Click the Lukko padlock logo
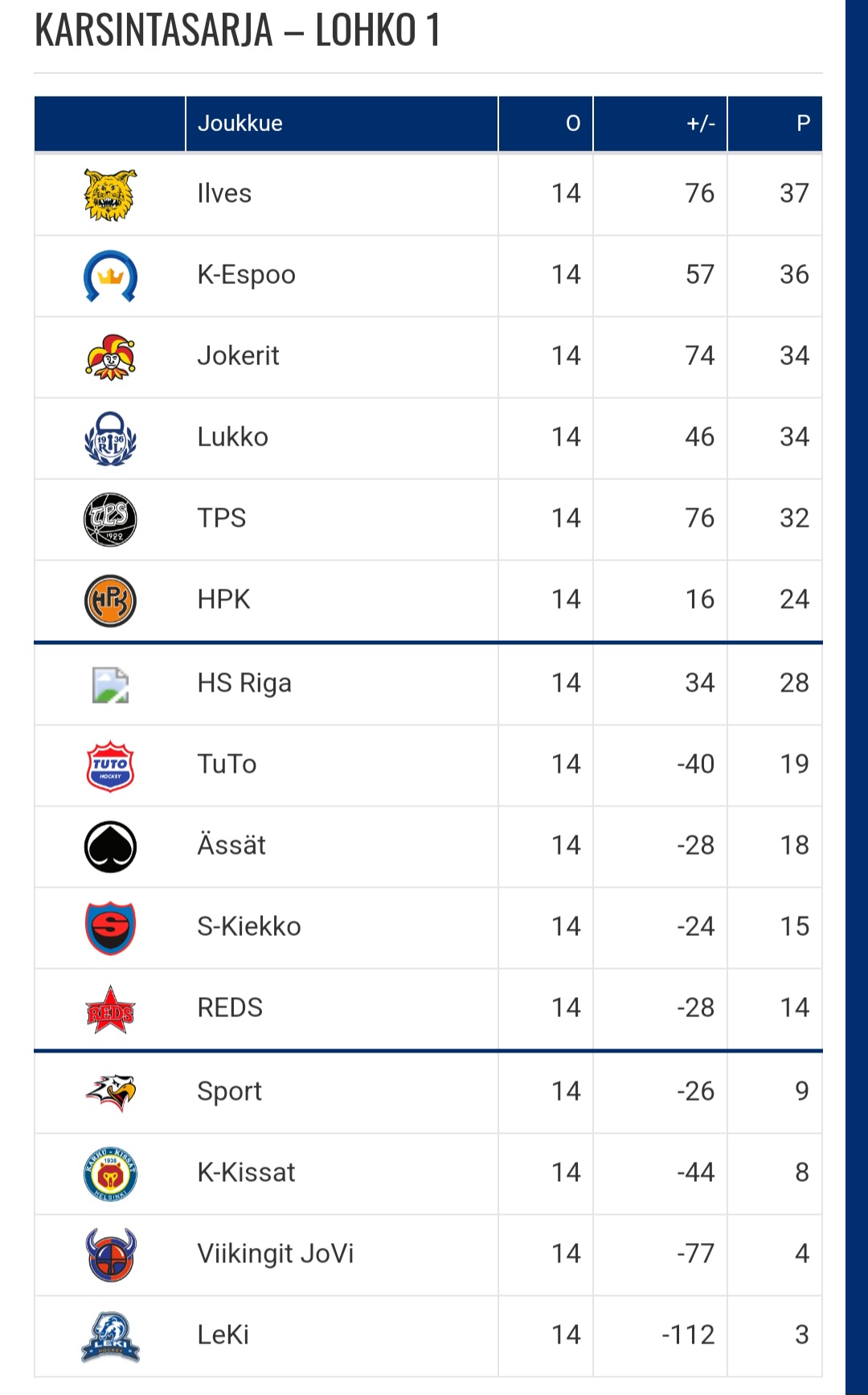Image resolution: width=868 pixels, height=1395 pixels. 110,438
